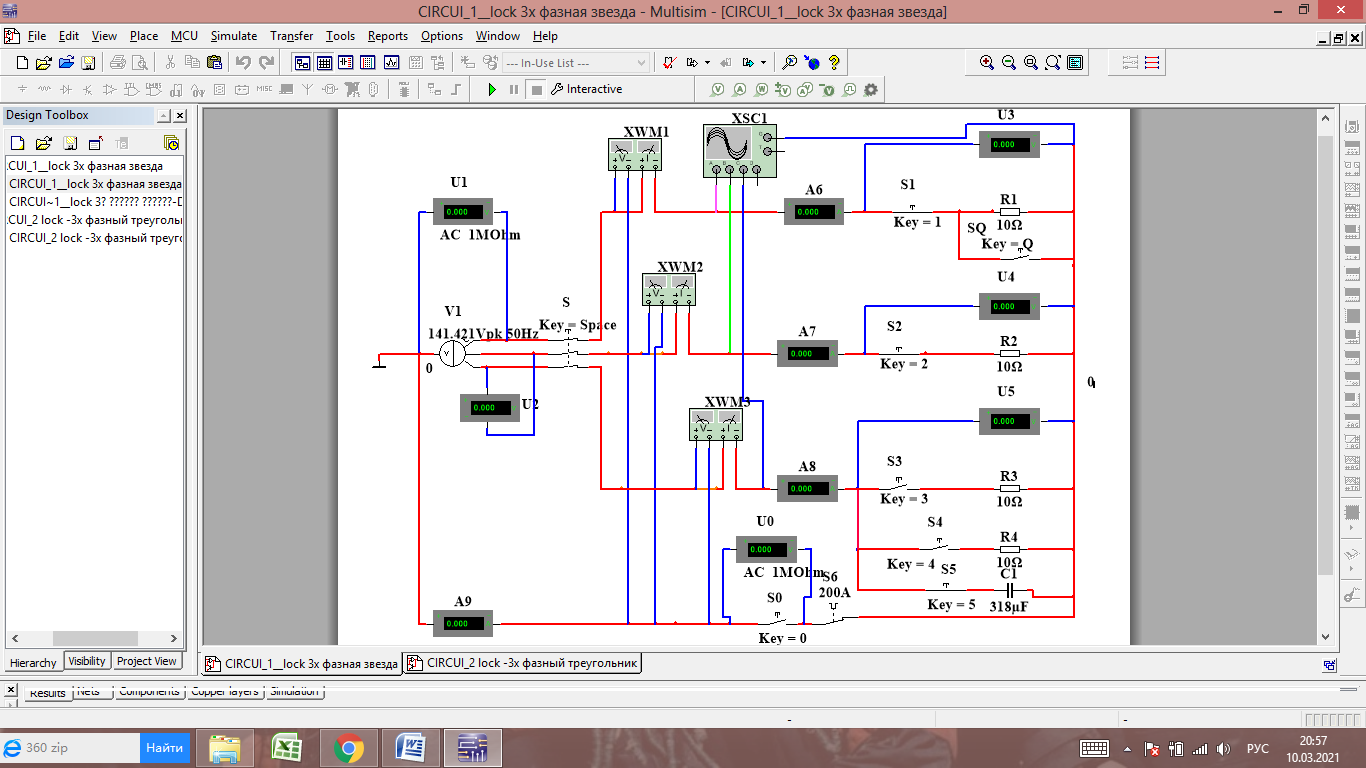The height and width of the screenshot is (768, 1366).
Task: Open the yellow question mark Help icon
Action: (x=834, y=62)
